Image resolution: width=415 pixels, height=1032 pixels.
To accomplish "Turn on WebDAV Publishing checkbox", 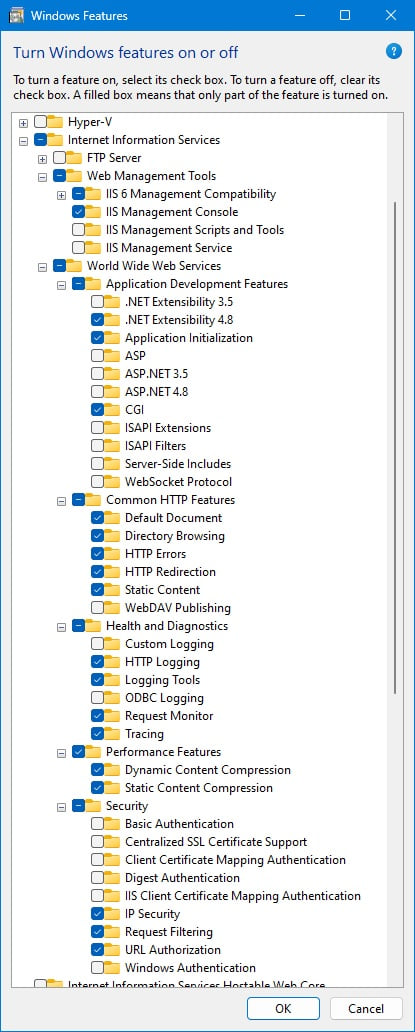I will pos(97,607).
